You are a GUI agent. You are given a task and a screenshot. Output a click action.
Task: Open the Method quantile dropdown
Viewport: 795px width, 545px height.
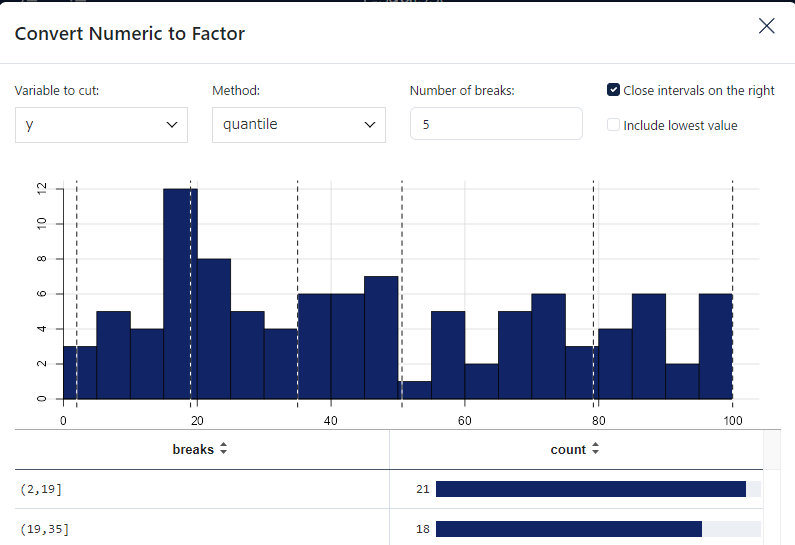[x=299, y=125]
